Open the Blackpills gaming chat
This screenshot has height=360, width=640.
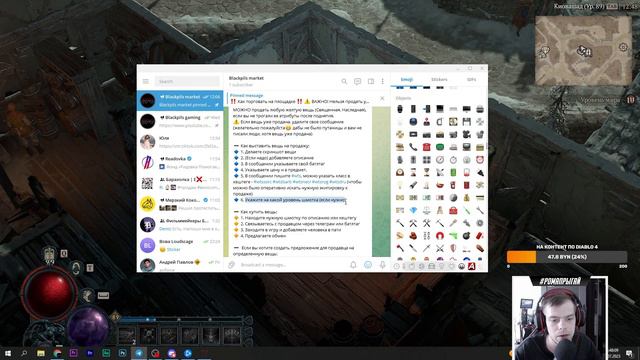180,121
